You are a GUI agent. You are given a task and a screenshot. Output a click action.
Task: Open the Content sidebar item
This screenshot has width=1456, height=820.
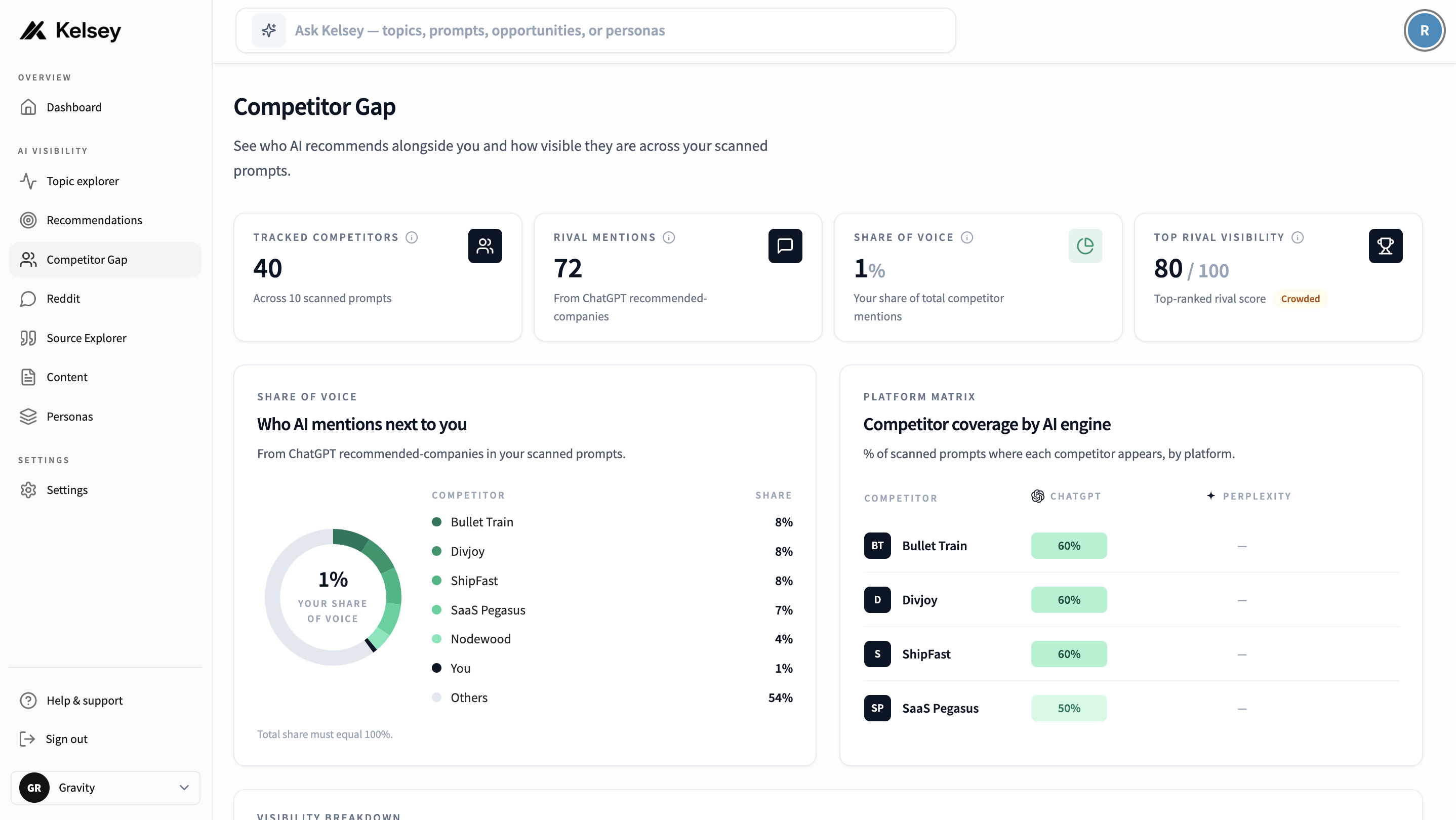(105, 377)
